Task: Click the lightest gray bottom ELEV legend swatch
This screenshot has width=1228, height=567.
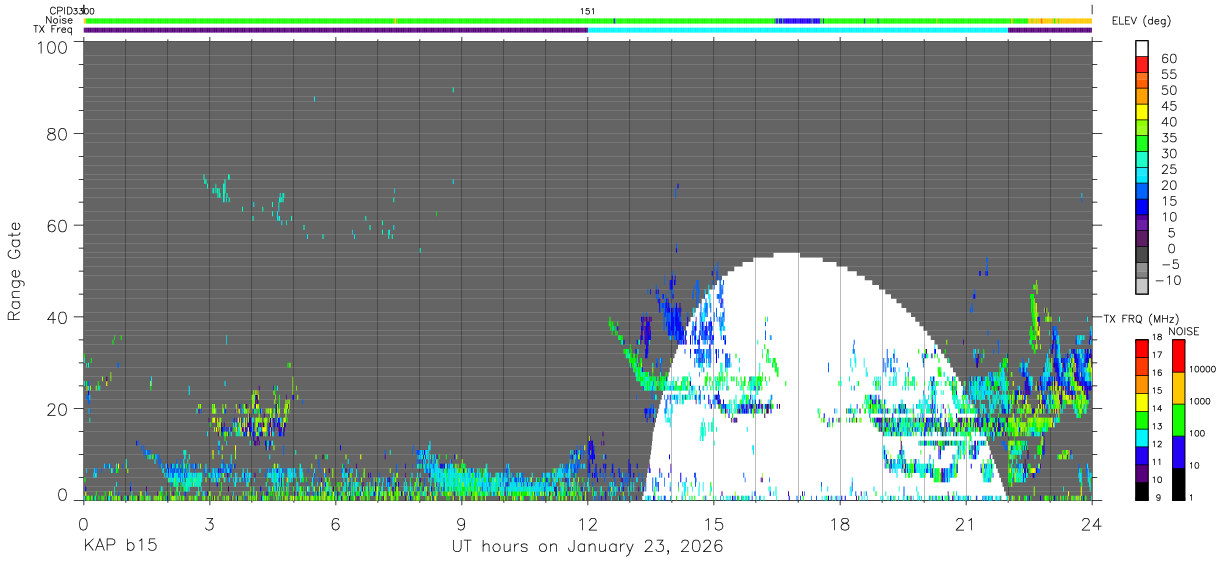Action: 1142,285
